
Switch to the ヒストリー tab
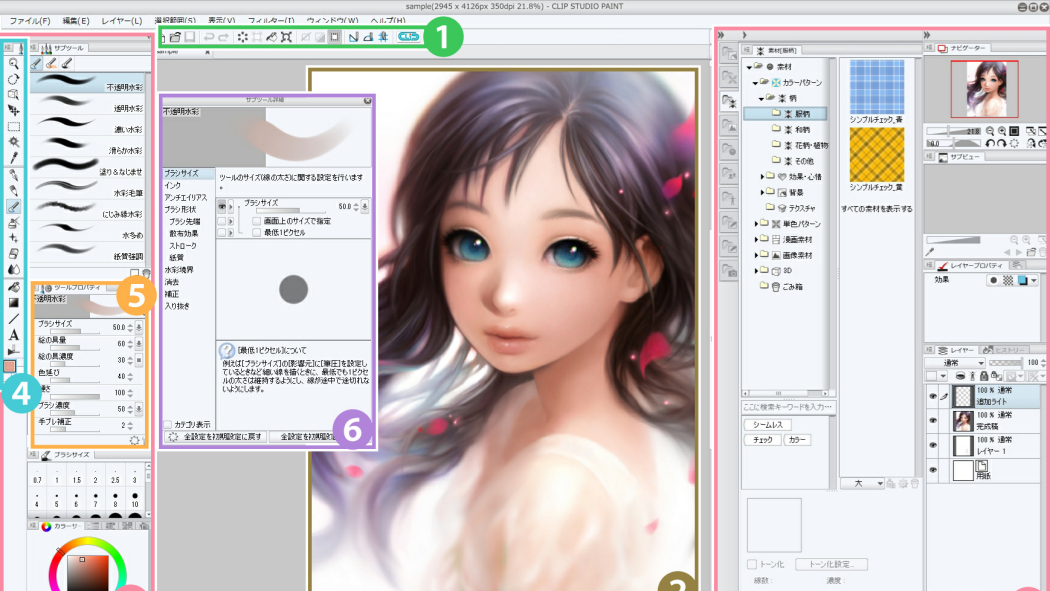(x=1004, y=350)
